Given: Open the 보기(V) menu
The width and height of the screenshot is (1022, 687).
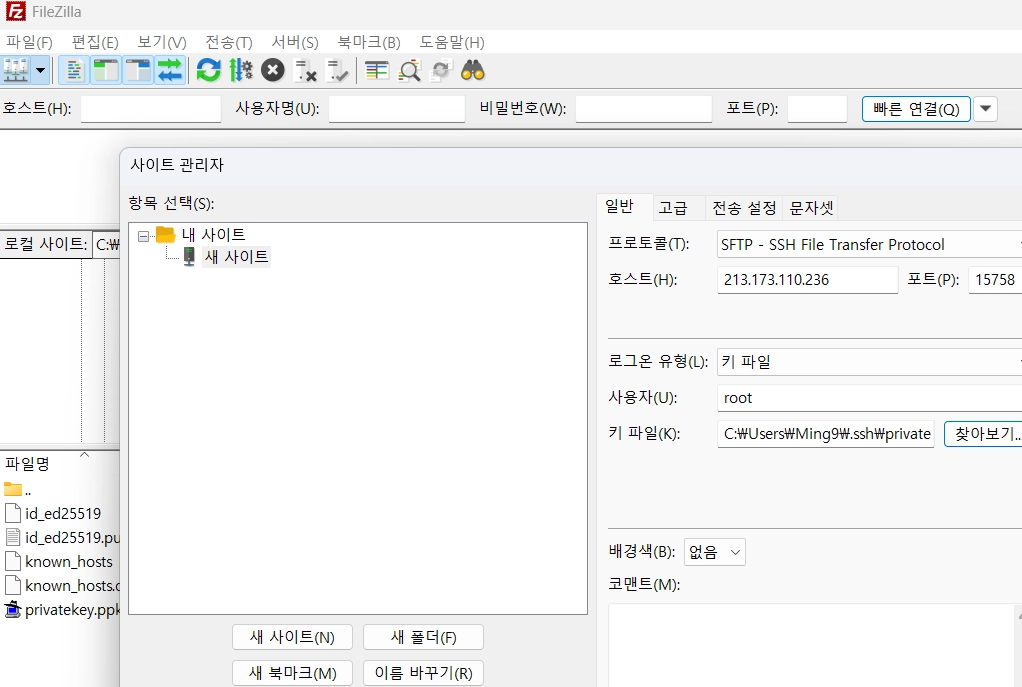Looking at the screenshot, I should pyautogui.click(x=162, y=42).
